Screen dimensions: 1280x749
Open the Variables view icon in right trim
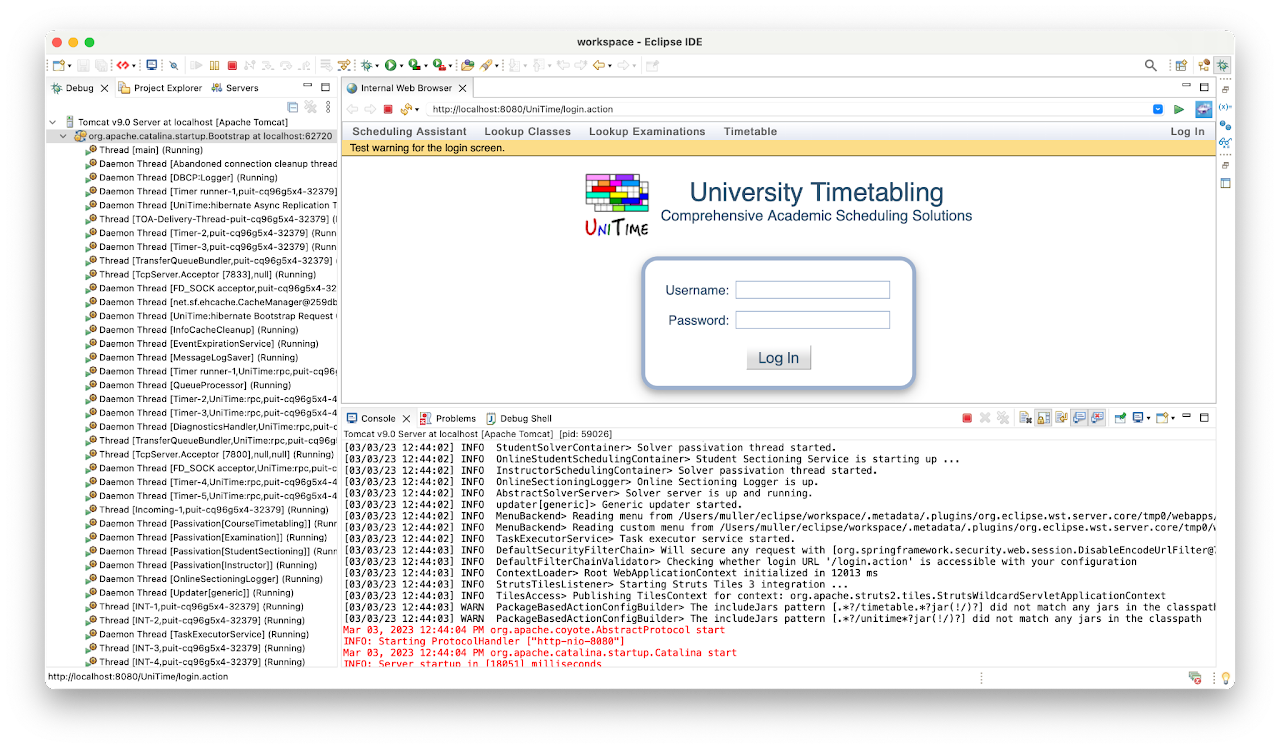(x=1225, y=107)
